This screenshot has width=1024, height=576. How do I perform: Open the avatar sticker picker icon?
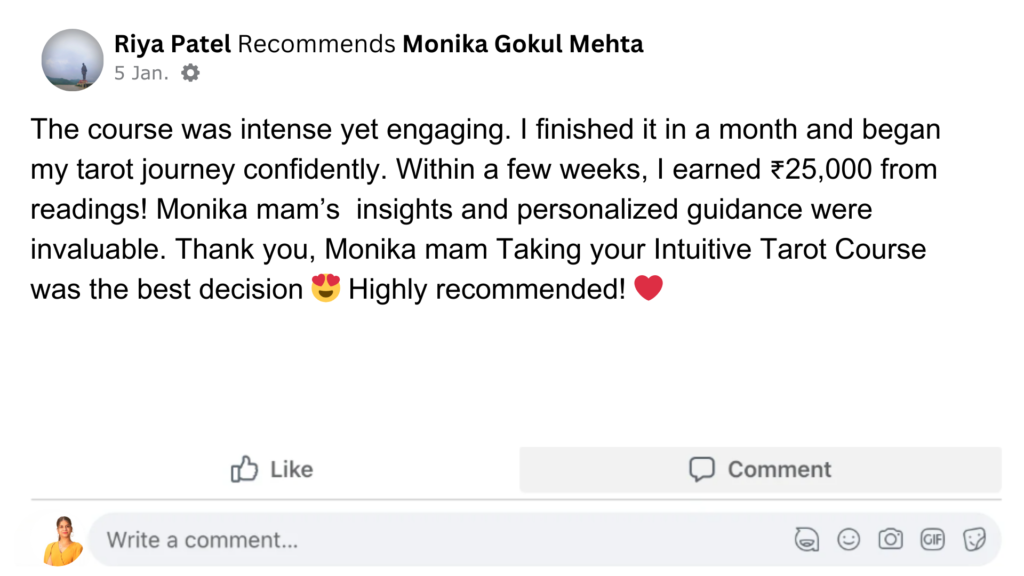(806, 540)
